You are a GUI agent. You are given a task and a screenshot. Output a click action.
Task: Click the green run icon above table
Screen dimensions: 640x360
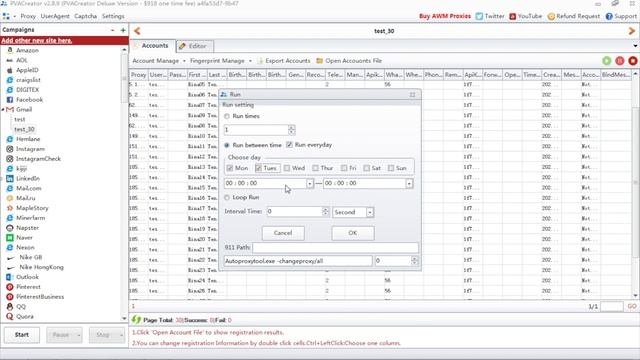tap(607, 61)
